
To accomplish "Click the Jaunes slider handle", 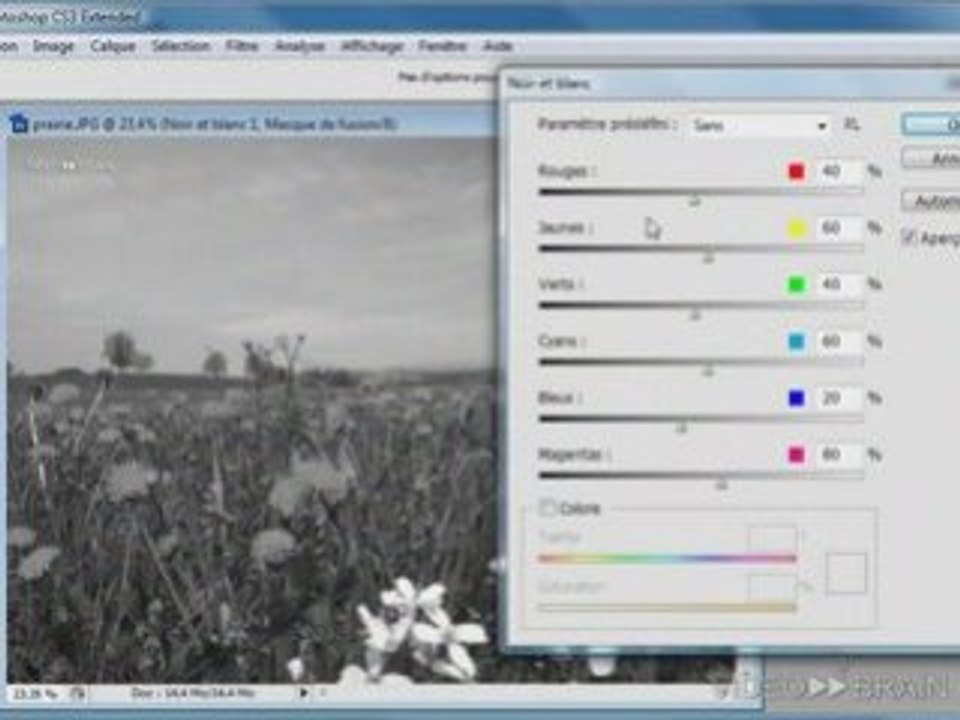I will pos(708,258).
